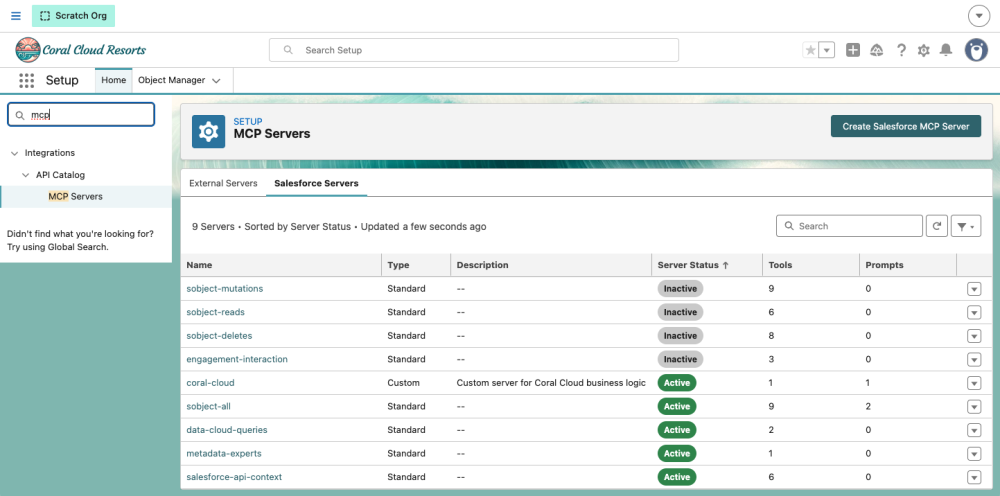Open the Object Manager tab
The width and height of the screenshot is (1000, 496).
point(172,80)
